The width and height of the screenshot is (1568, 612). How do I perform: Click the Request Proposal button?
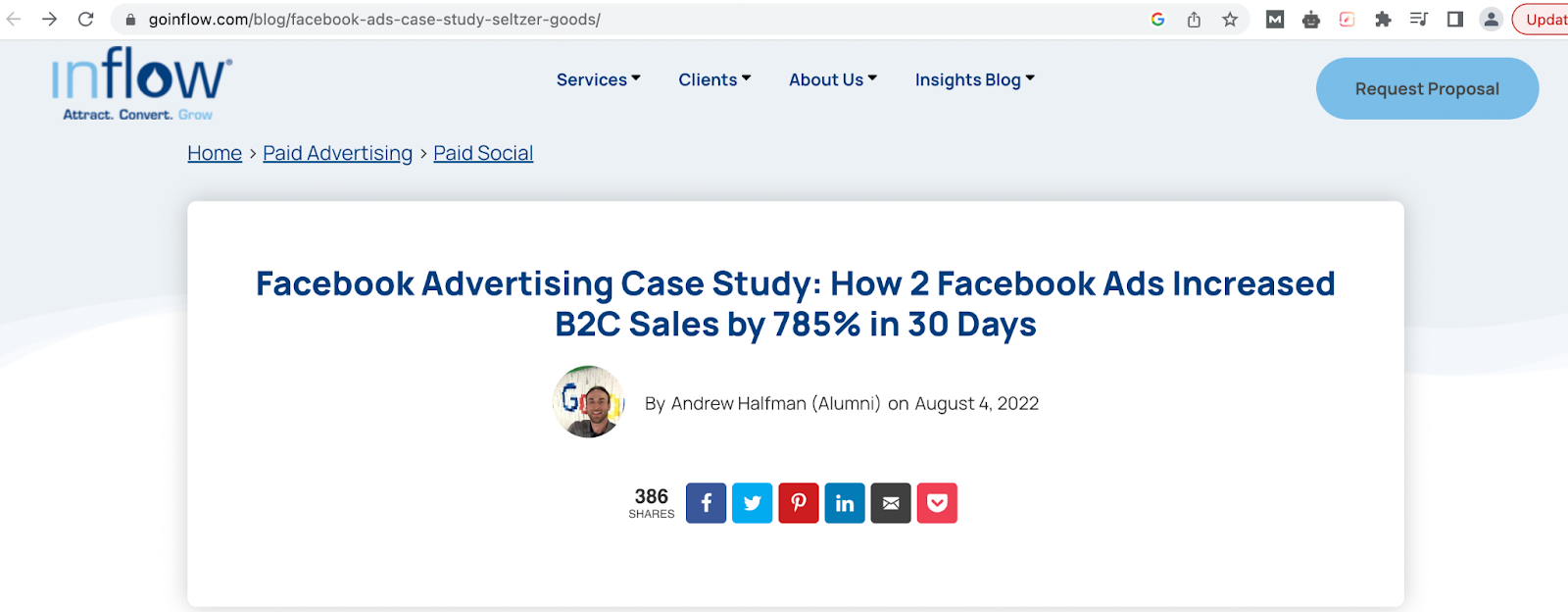click(x=1427, y=88)
